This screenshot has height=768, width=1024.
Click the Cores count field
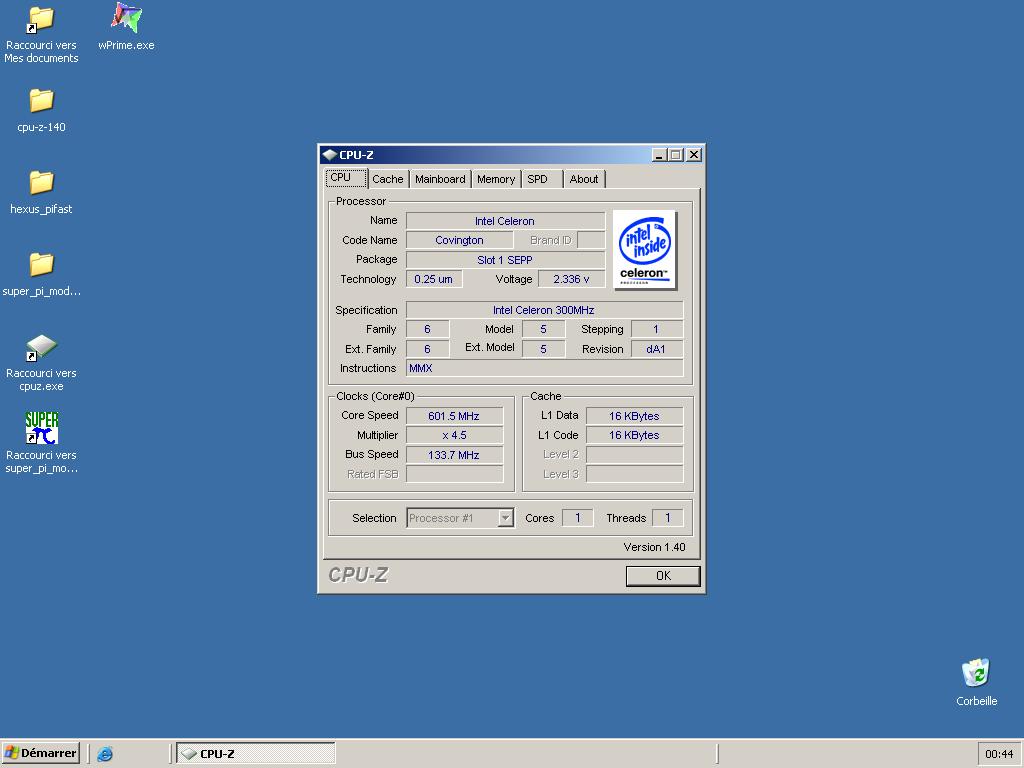pyautogui.click(x=577, y=518)
